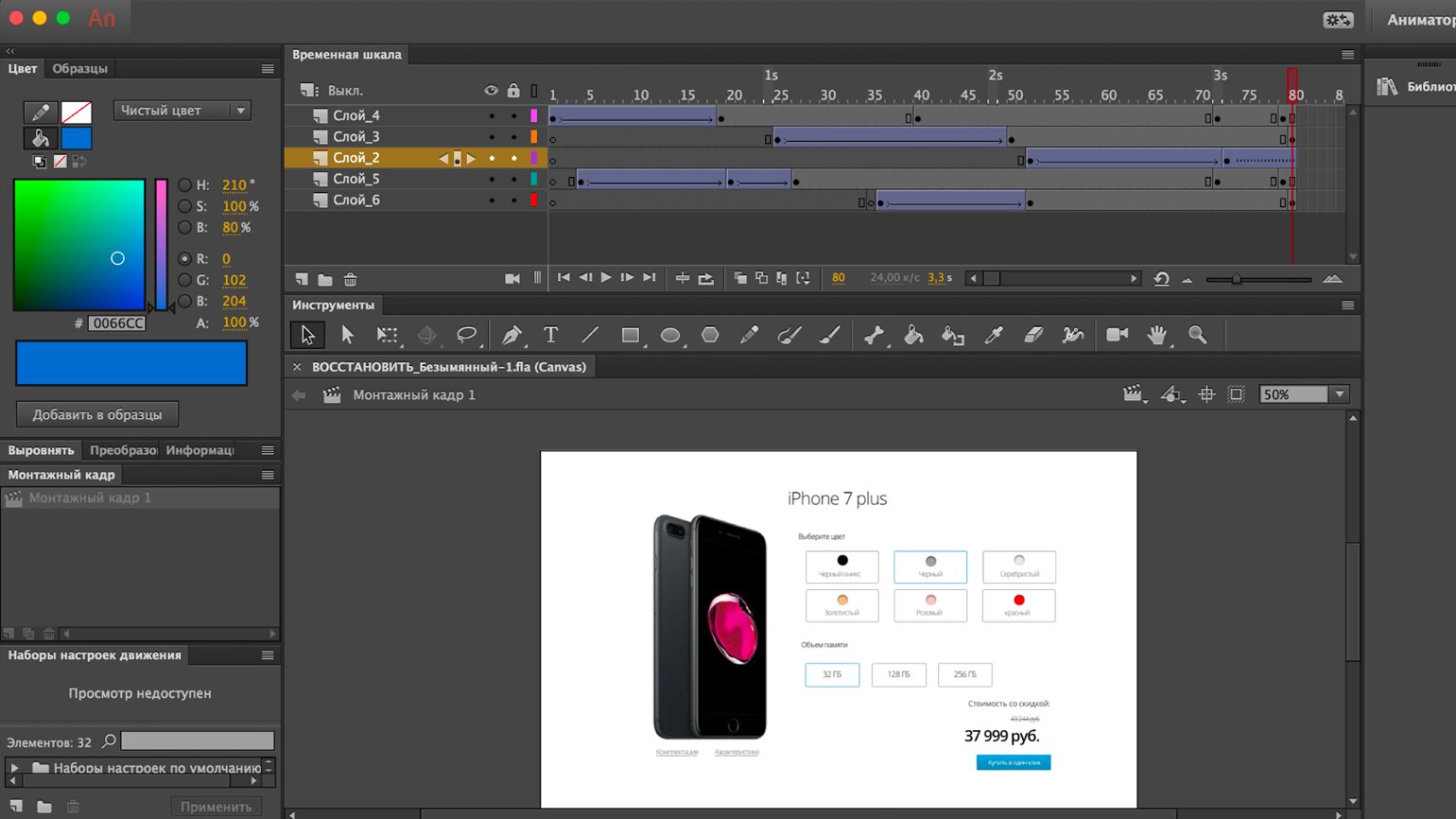This screenshot has height=819, width=1456.
Task: Show or hide all layers eye icon
Action: [491, 91]
